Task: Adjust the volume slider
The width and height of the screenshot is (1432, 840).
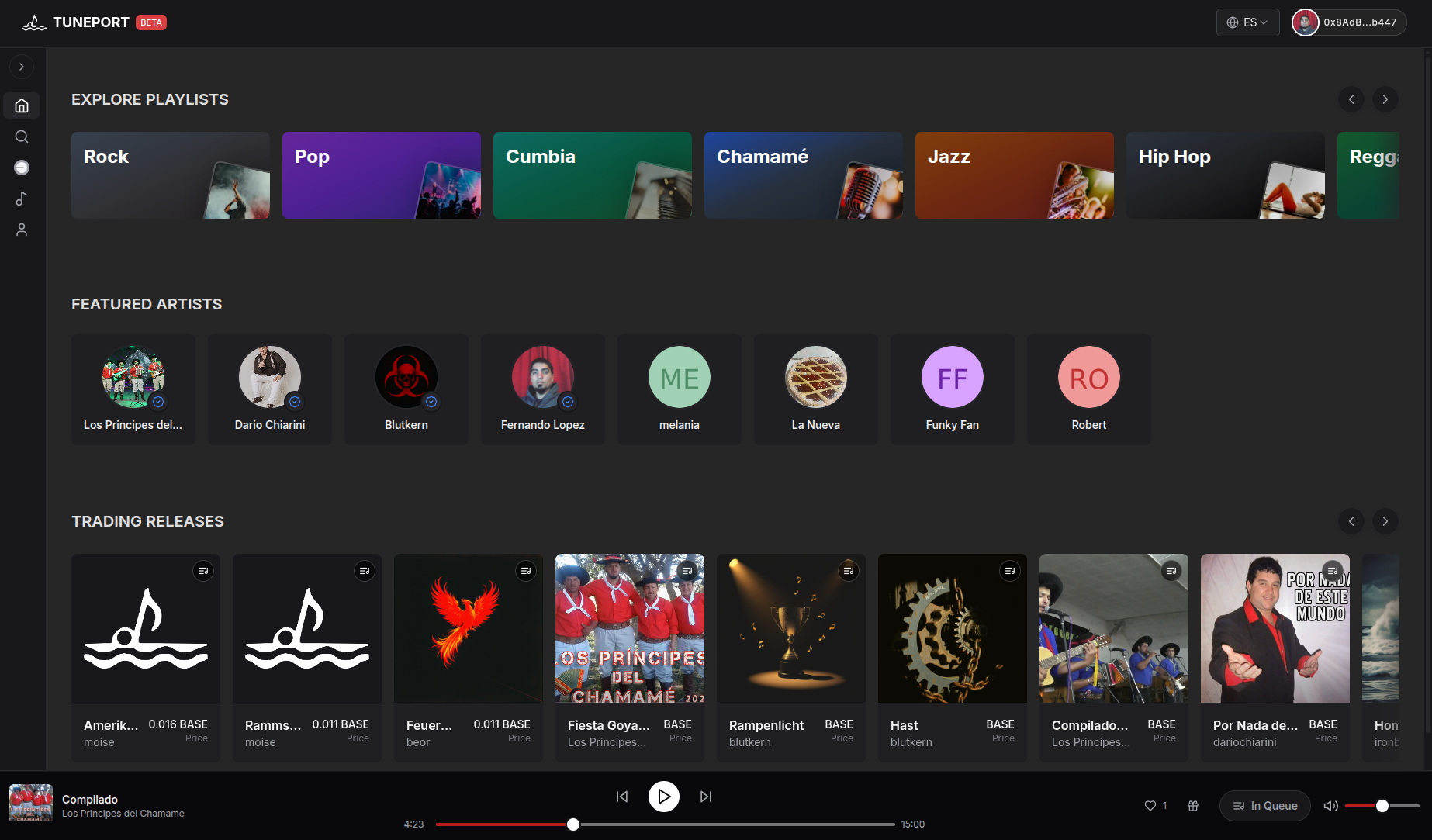Action: point(1382,806)
